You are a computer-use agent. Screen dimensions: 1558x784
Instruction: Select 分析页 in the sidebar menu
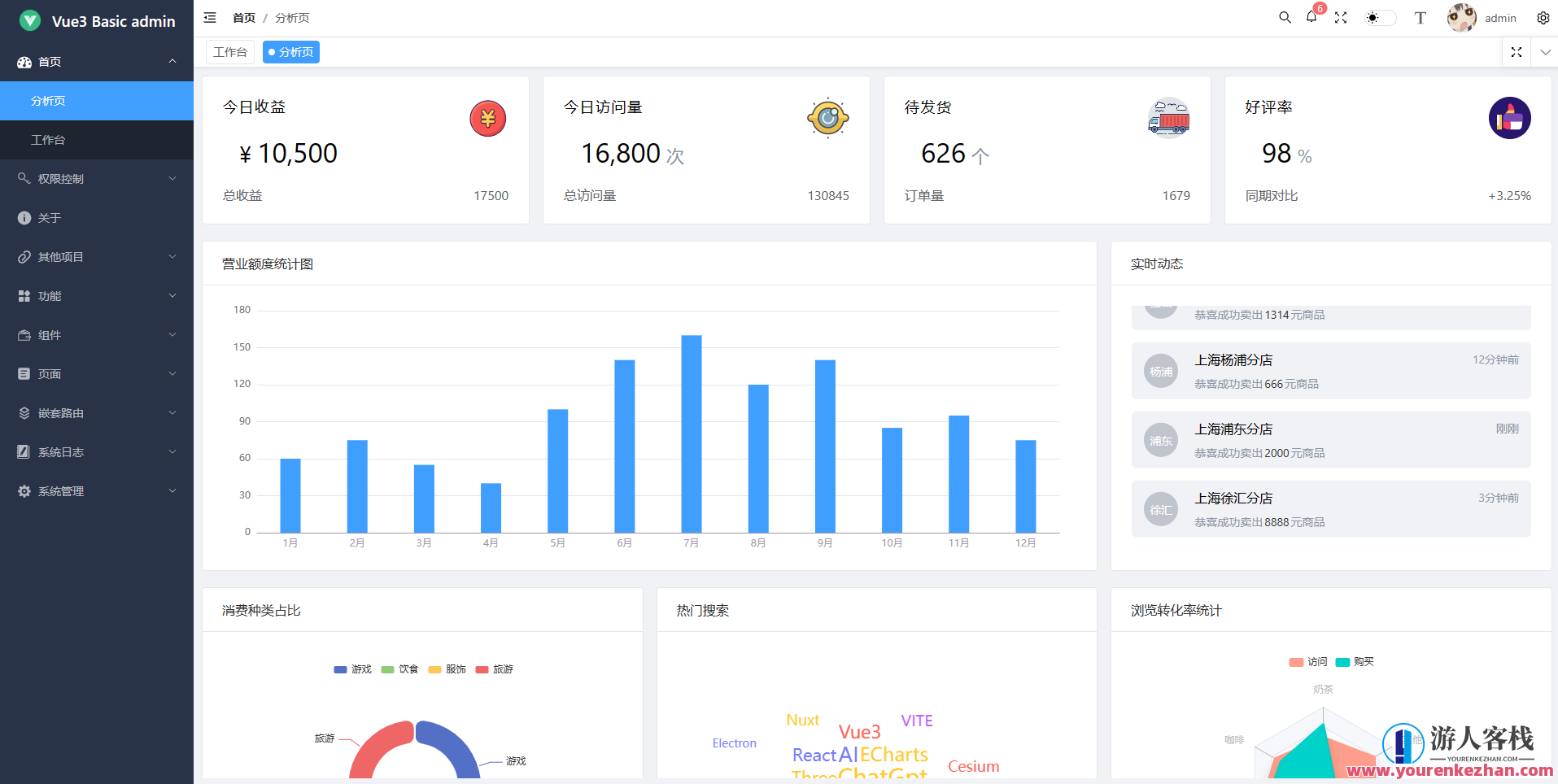point(97,100)
